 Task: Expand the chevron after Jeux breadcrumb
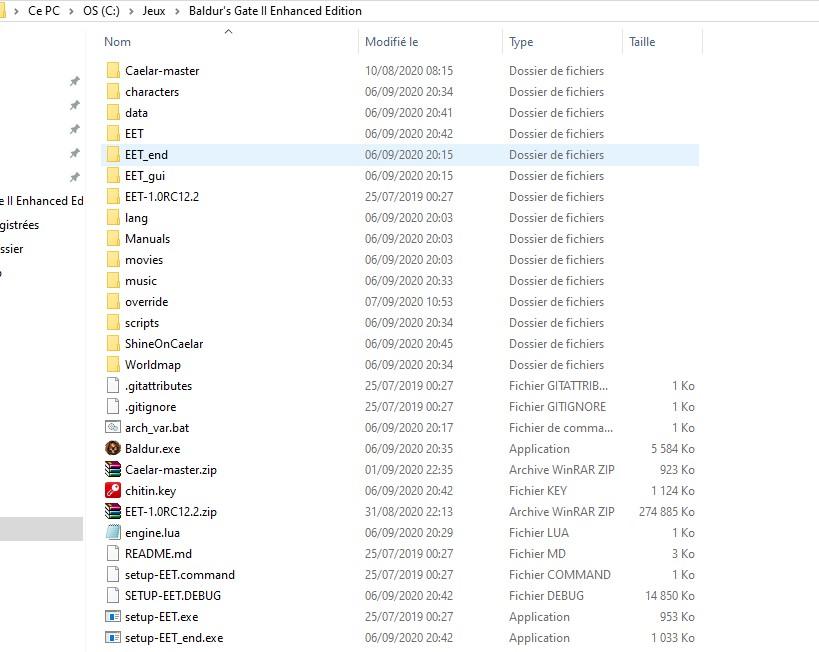(177, 11)
